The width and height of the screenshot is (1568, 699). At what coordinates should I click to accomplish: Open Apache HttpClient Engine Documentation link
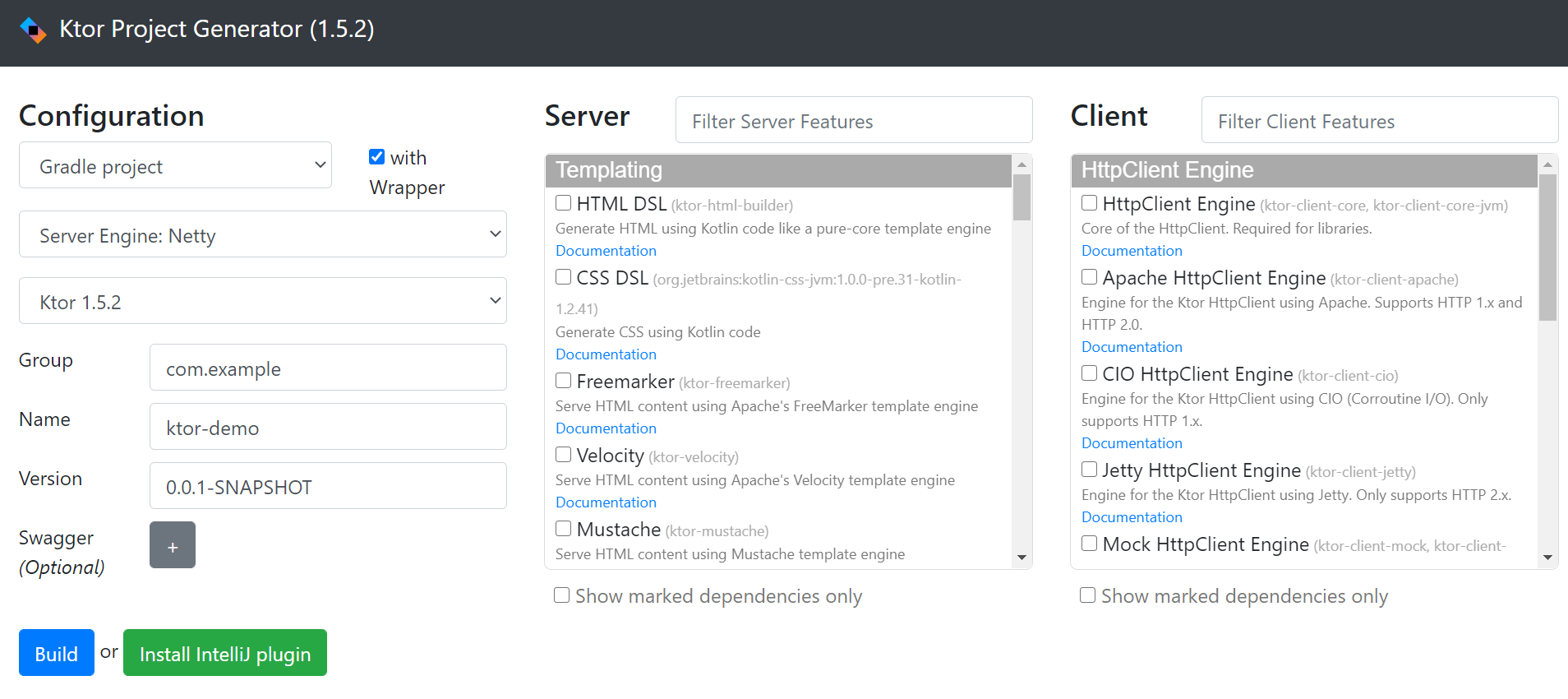(x=1132, y=347)
